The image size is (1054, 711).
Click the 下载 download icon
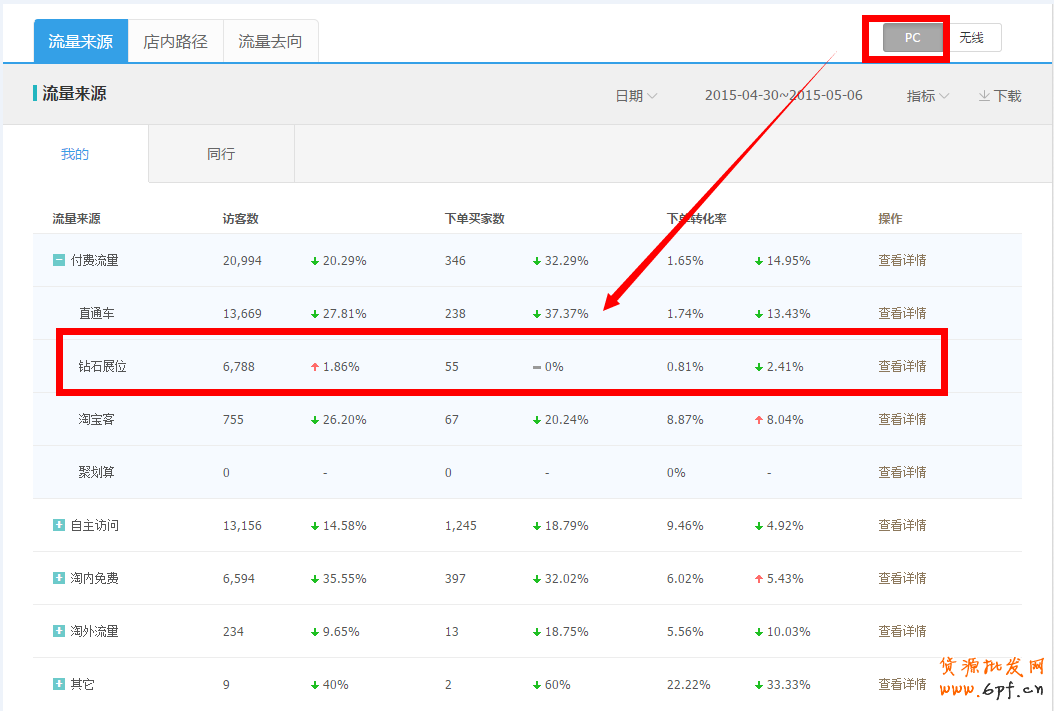[984, 96]
